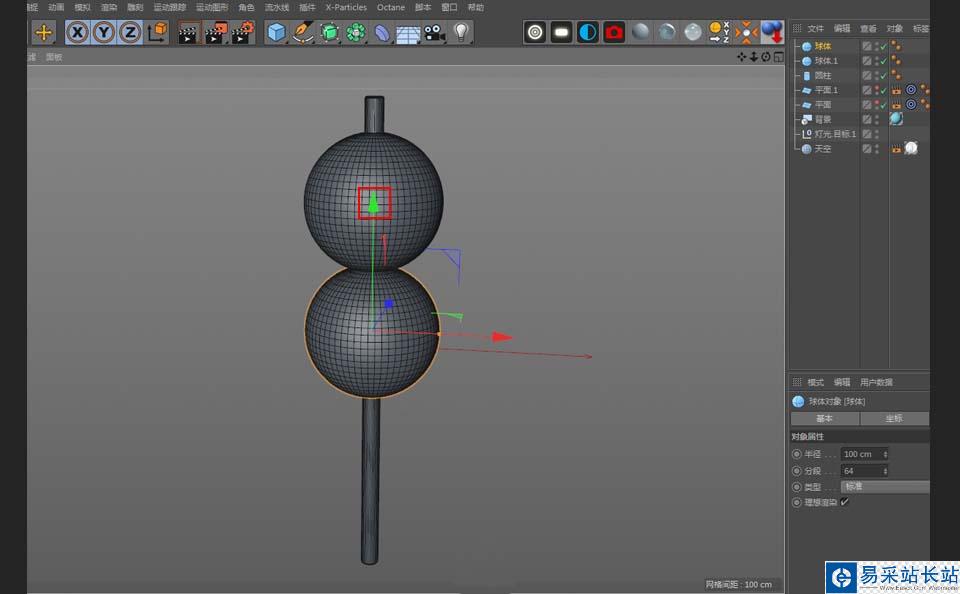Open the 运动图形 menu
Screen dimensions: 960x594
pyautogui.click(x=212, y=7)
